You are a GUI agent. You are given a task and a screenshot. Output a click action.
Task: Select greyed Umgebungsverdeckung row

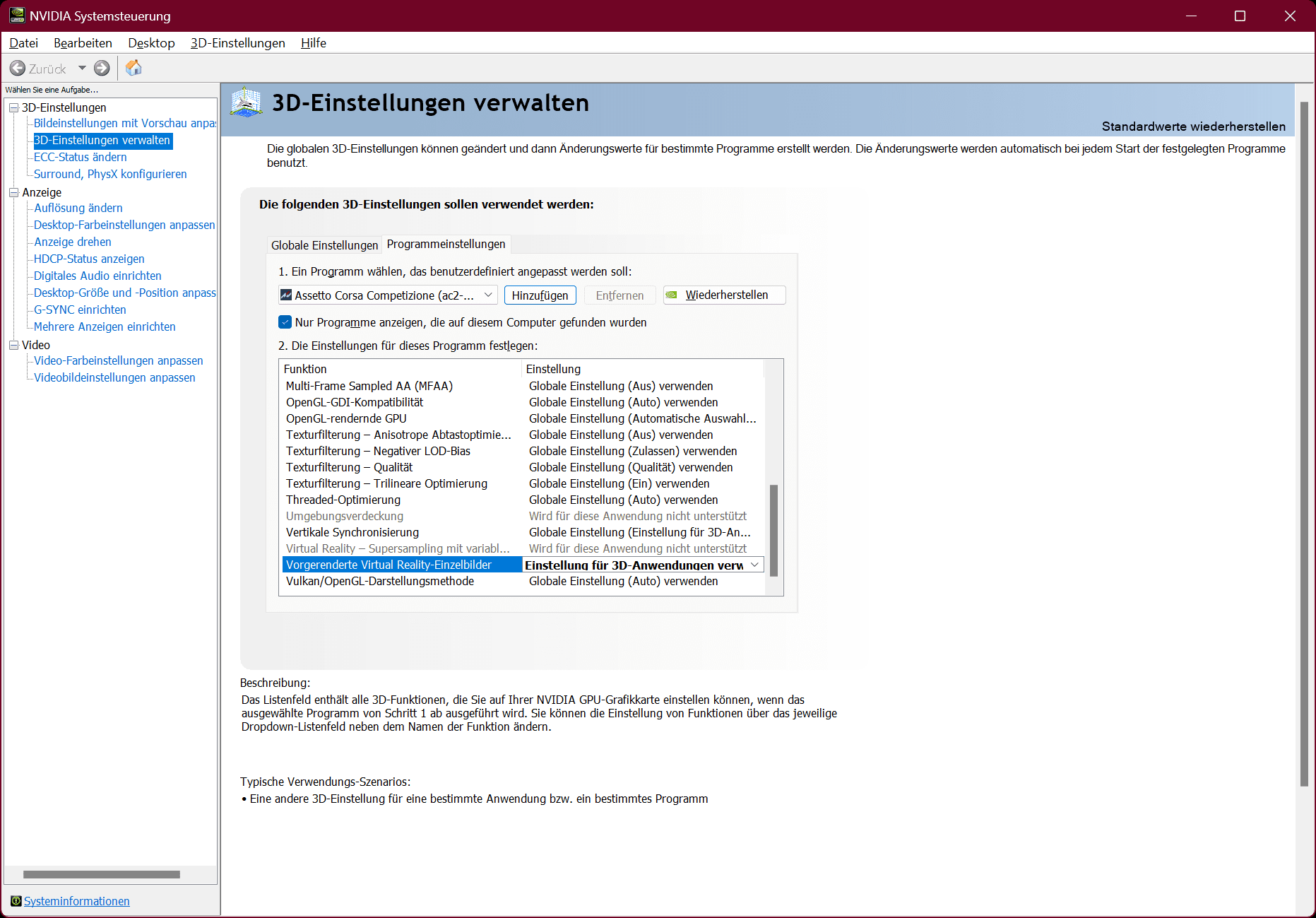[x=523, y=516]
